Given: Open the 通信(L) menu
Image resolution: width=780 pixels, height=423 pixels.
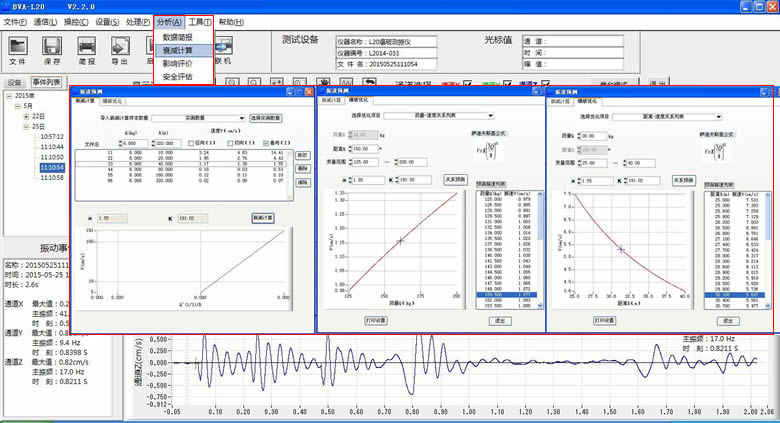Looking at the screenshot, I should tap(45, 22).
